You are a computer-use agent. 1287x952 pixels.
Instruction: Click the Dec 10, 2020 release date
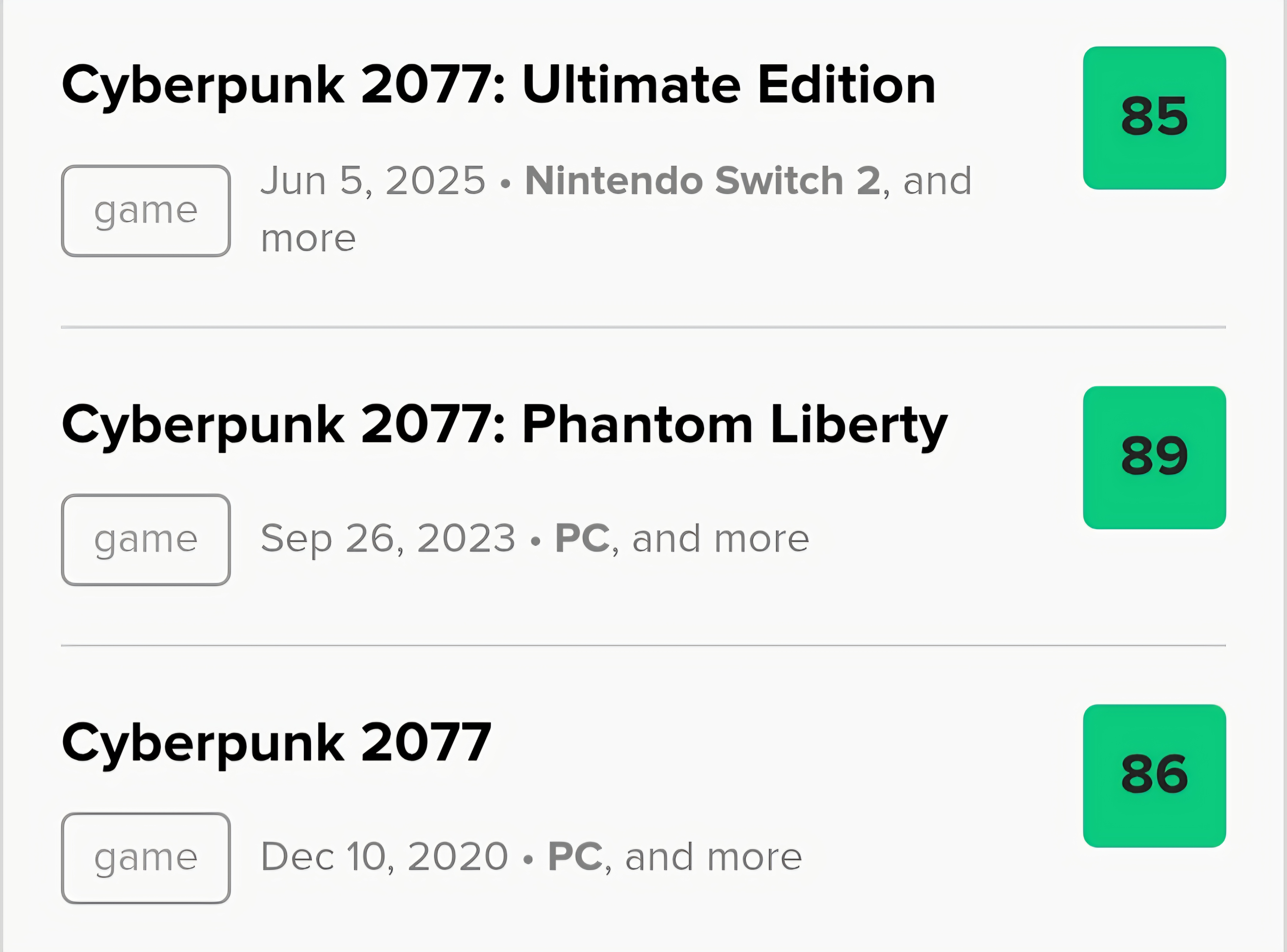pyautogui.click(x=384, y=856)
